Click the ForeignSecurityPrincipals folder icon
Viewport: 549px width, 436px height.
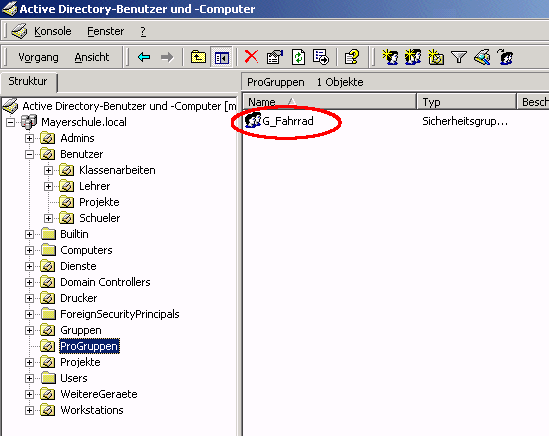pyautogui.click(x=48, y=314)
